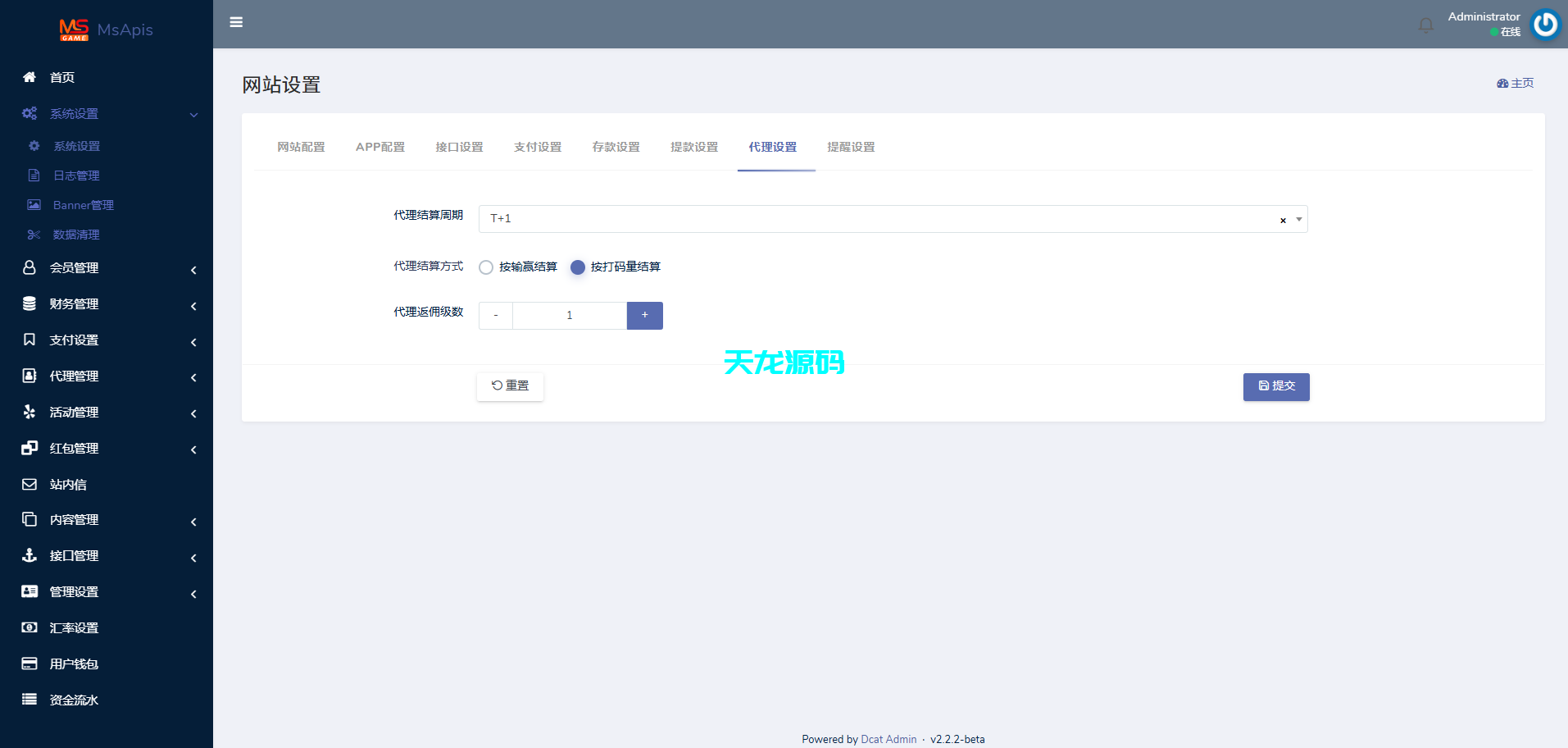The height and width of the screenshot is (748, 1568).
Task: Click the Dcat Admin footer link
Action: (x=888, y=739)
